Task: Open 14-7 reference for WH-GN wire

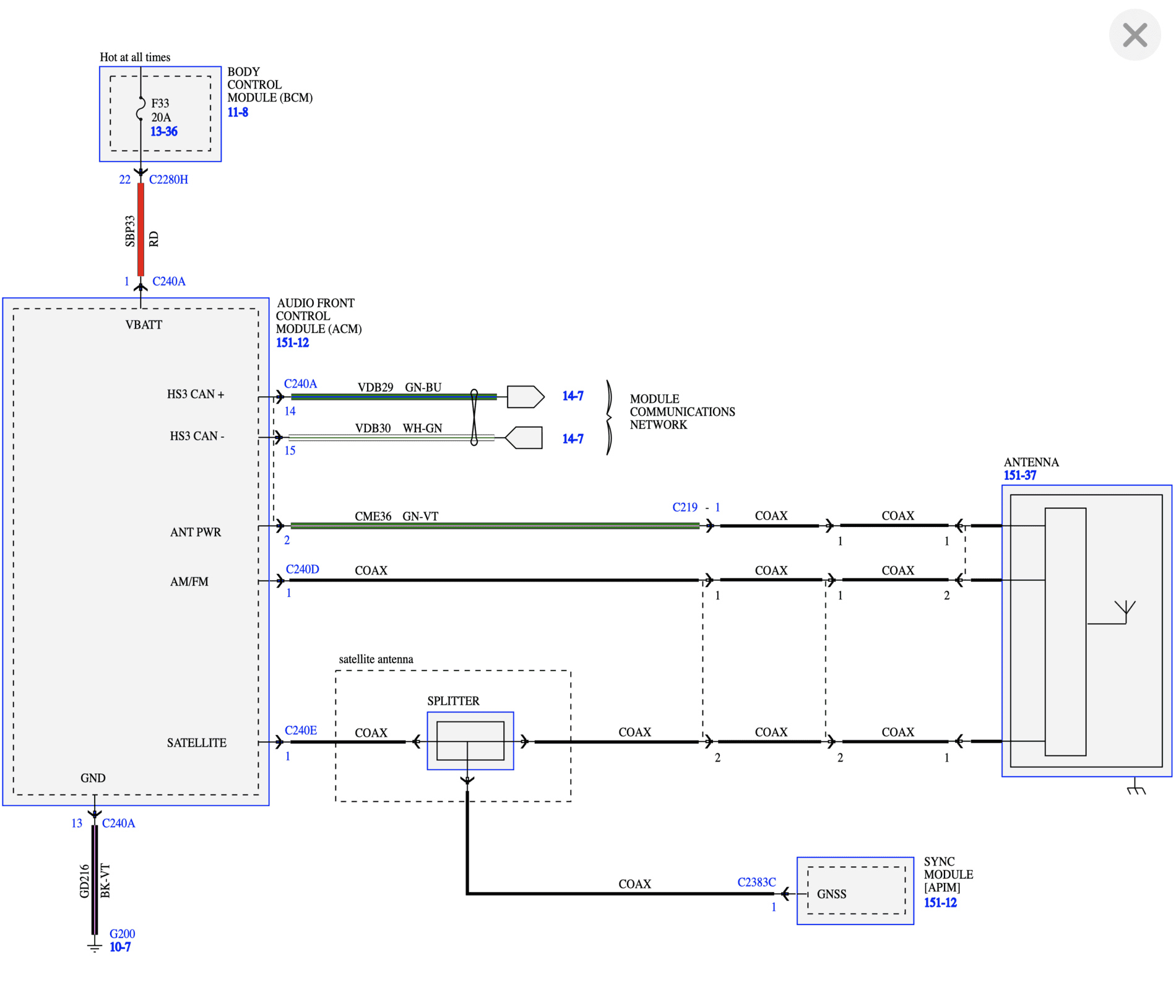Action: [573, 438]
